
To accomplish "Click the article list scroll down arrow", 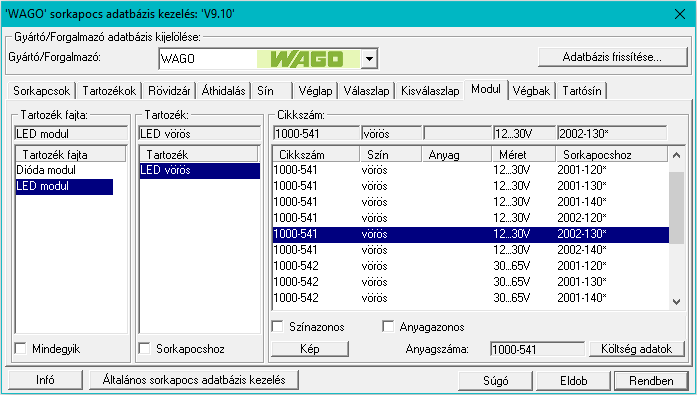I will pos(676,302).
